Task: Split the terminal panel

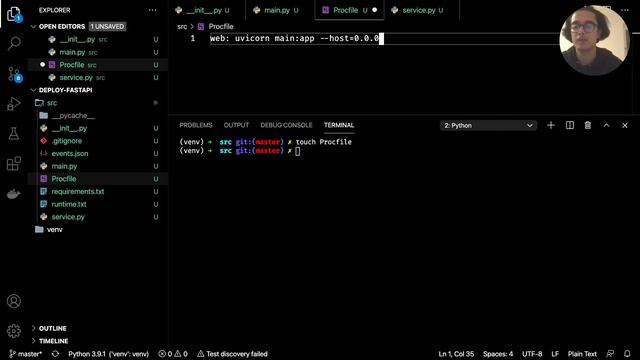Action: pyautogui.click(x=570, y=125)
